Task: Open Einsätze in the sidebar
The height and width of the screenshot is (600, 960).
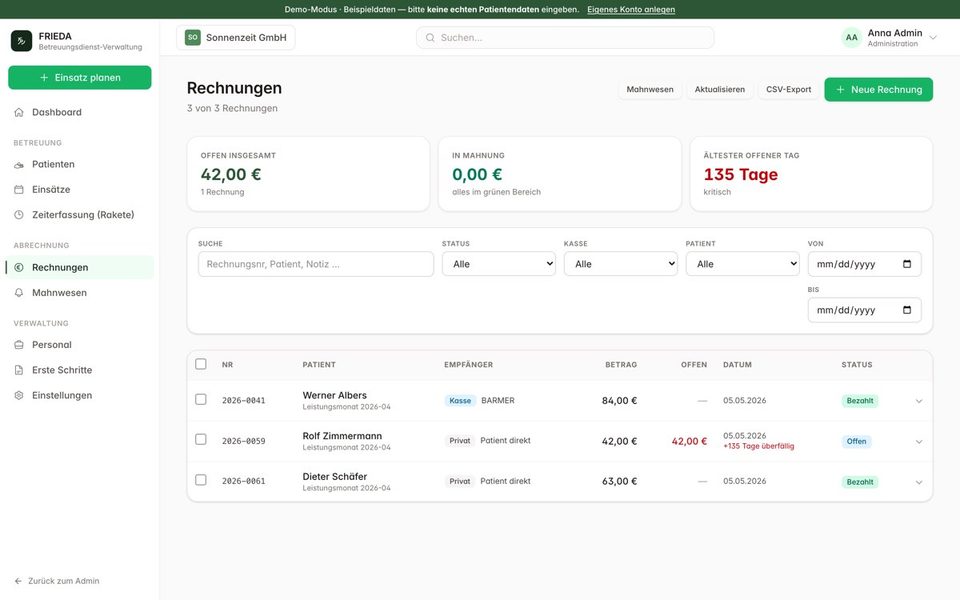Action: tap(80, 189)
